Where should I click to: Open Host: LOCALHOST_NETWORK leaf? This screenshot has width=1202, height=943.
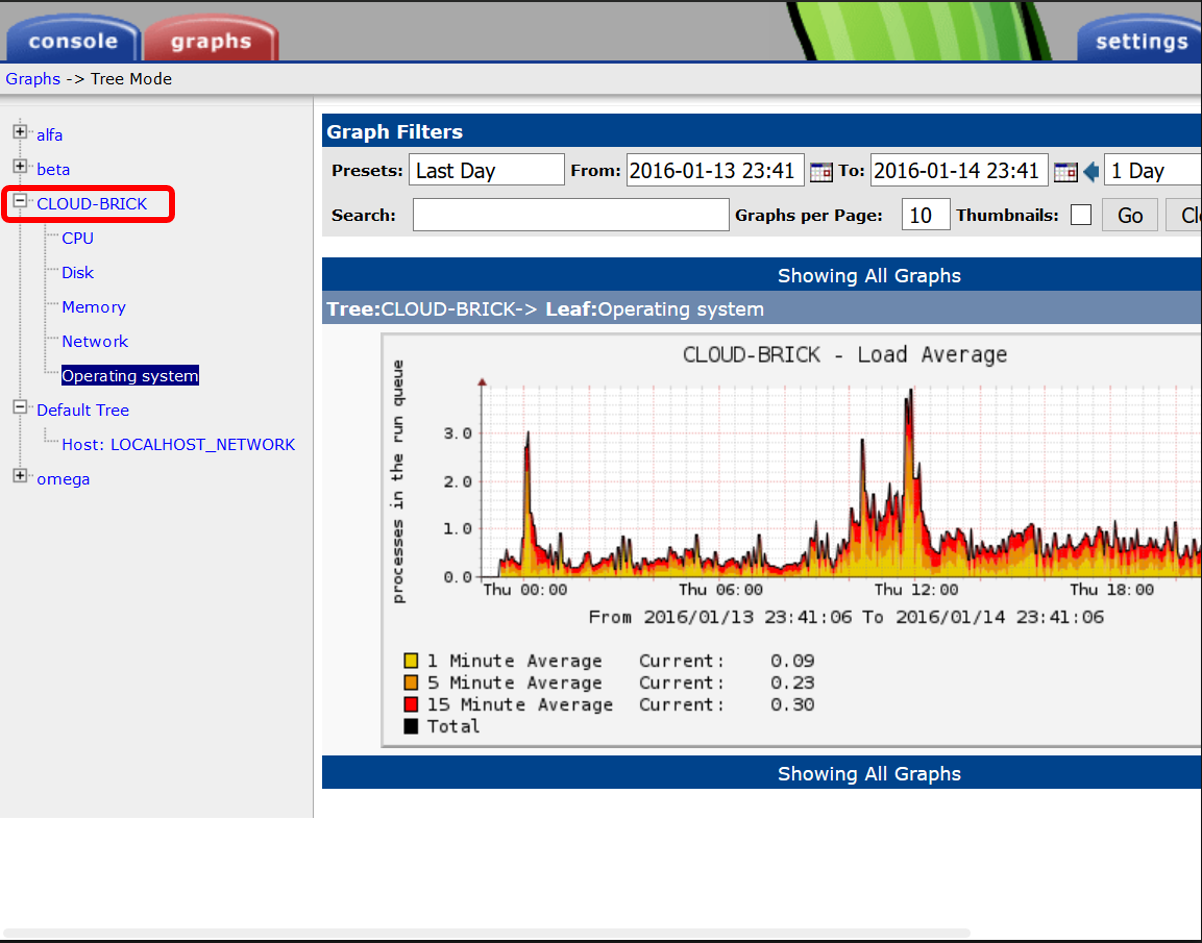pos(178,444)
